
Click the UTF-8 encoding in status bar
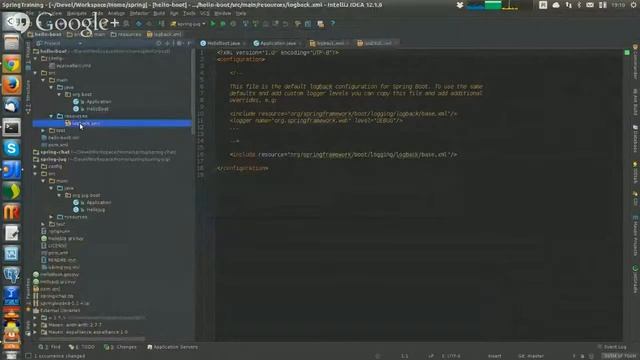[451, 356]
